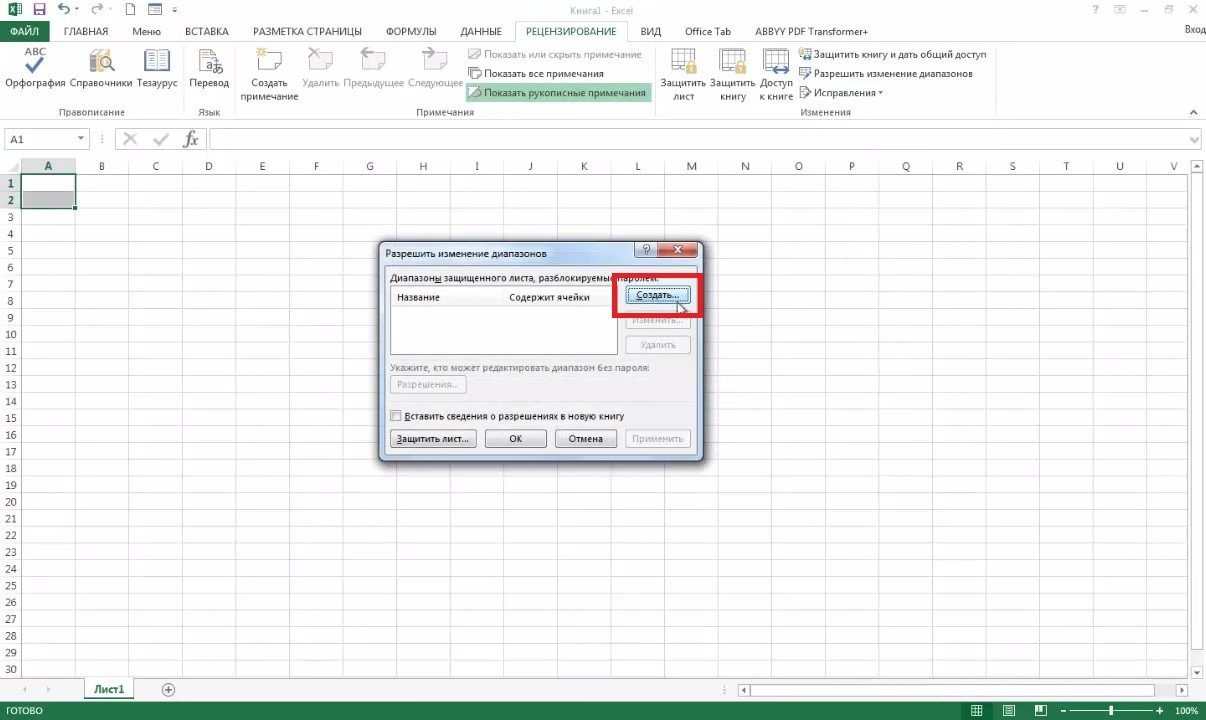Viewport: 1206px width, 720px height.
Task: Свернуть ленту стрелкой справа
Action: click(1193, 111)
